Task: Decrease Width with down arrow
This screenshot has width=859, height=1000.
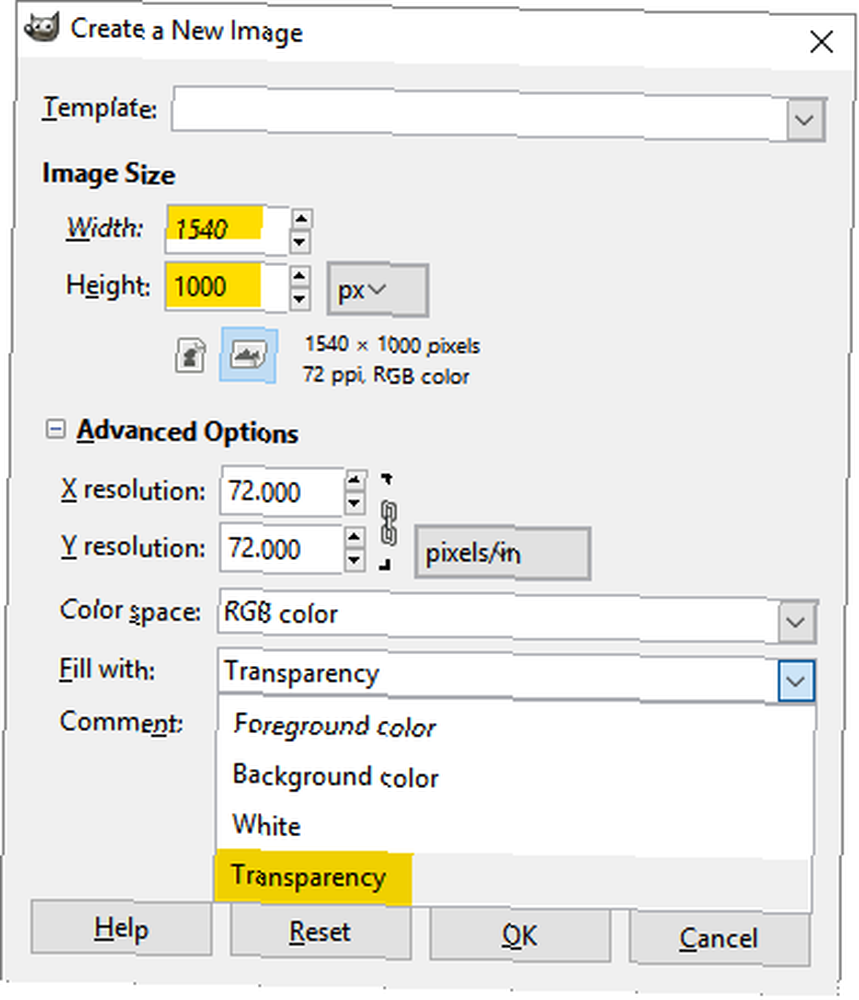Action: 300,242
